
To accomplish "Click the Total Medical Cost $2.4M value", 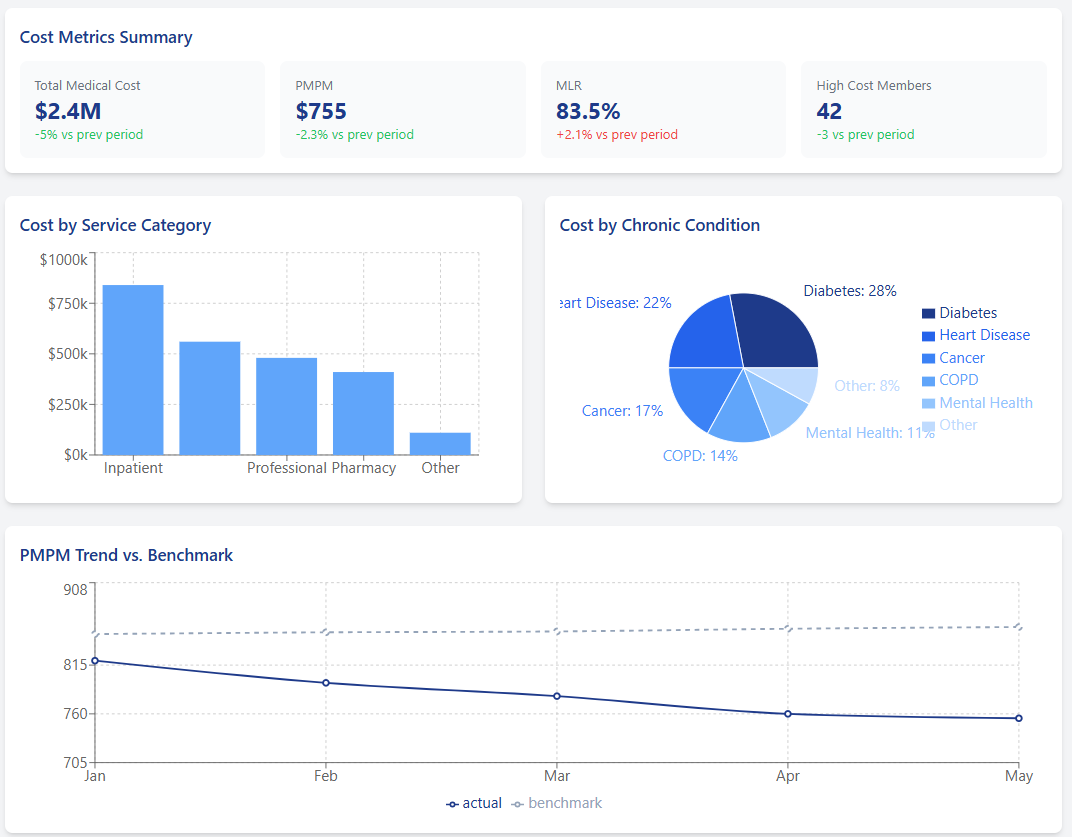I will [68, 111].
